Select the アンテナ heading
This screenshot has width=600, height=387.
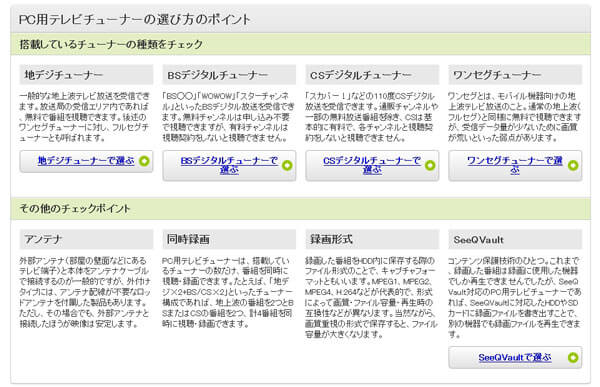click(86, 239)
